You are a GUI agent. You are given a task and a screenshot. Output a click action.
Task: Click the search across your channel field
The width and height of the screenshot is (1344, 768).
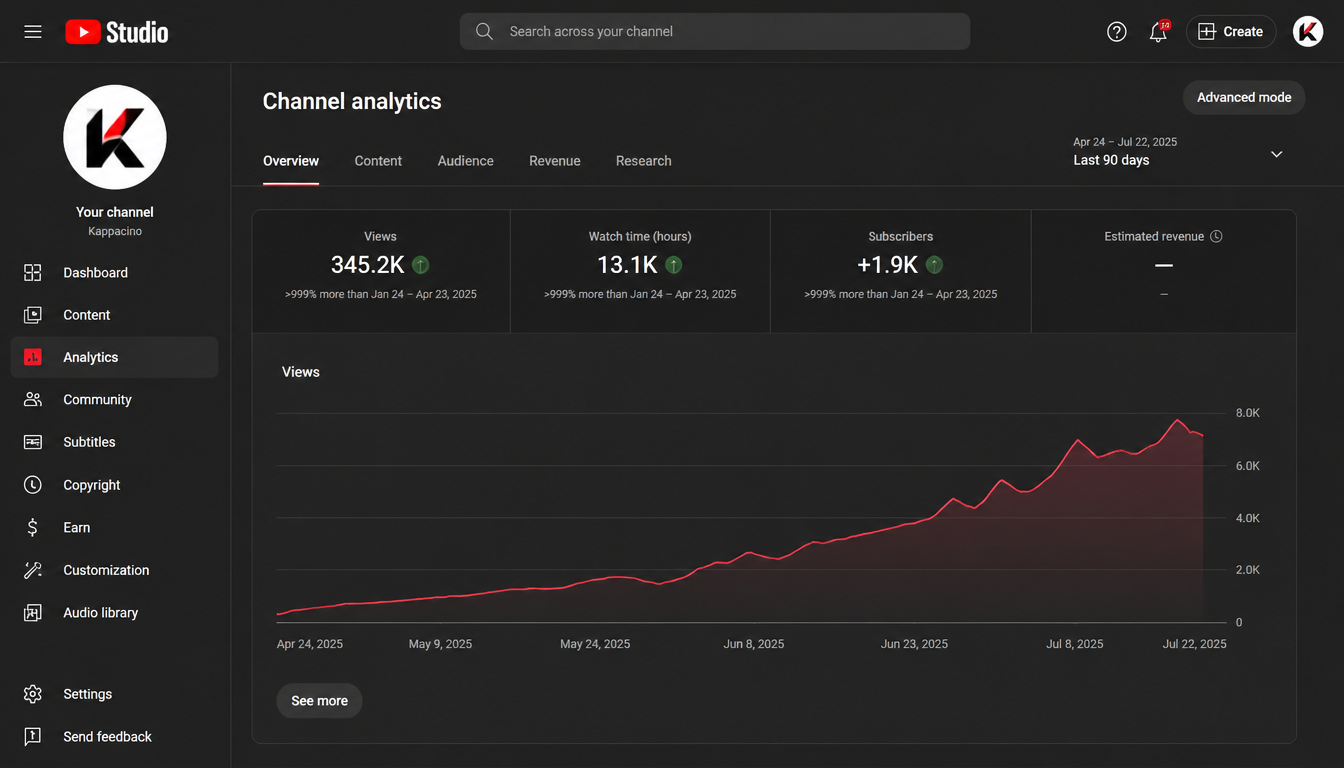[715, 32]
